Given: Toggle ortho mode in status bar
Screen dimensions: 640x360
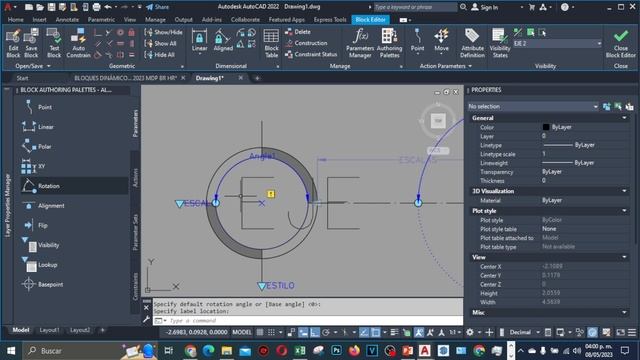Looking at the screenshot, I should click(x=314, y=332).
